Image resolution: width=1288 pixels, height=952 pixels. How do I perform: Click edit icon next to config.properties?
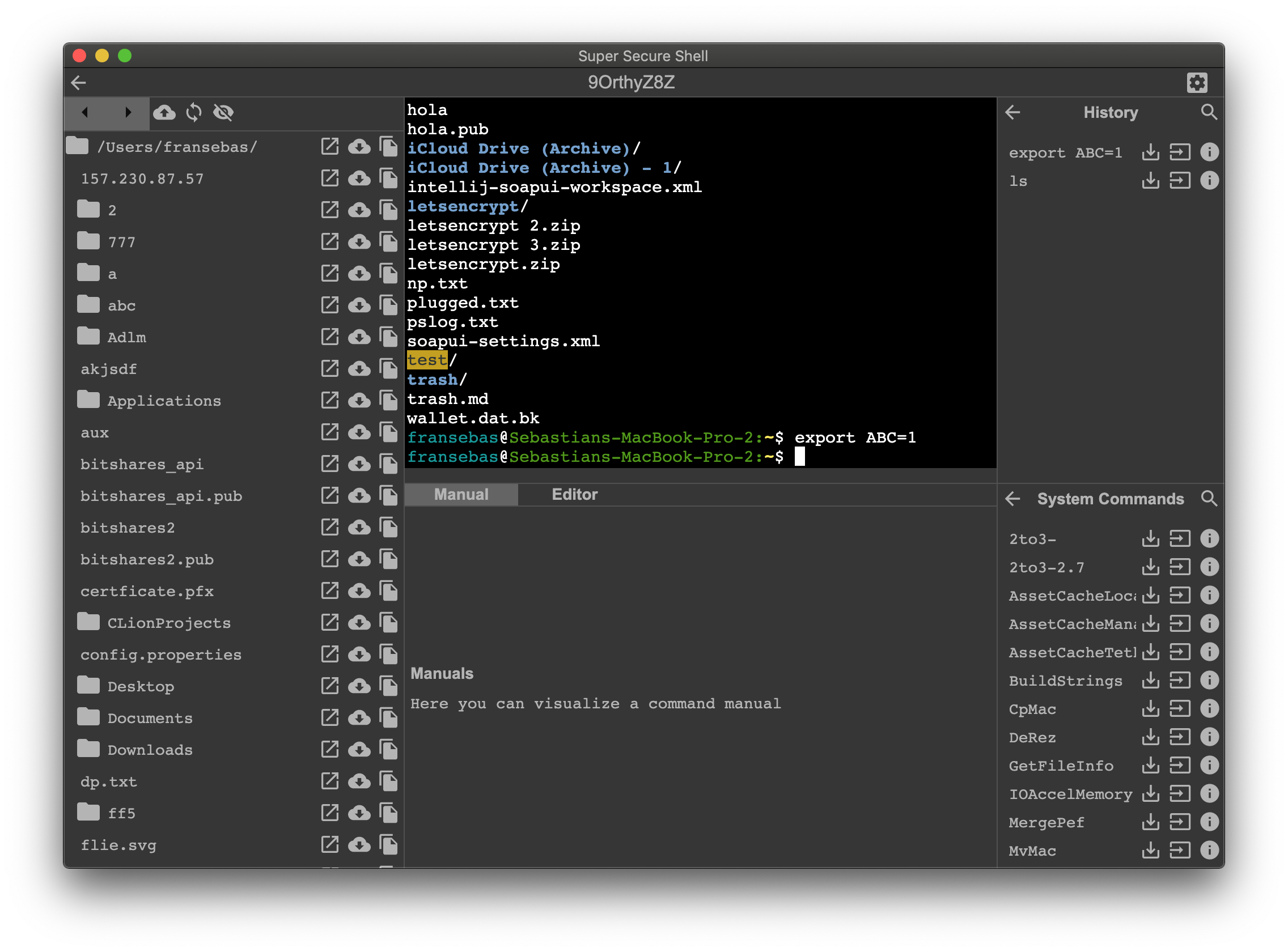(329, 654)
